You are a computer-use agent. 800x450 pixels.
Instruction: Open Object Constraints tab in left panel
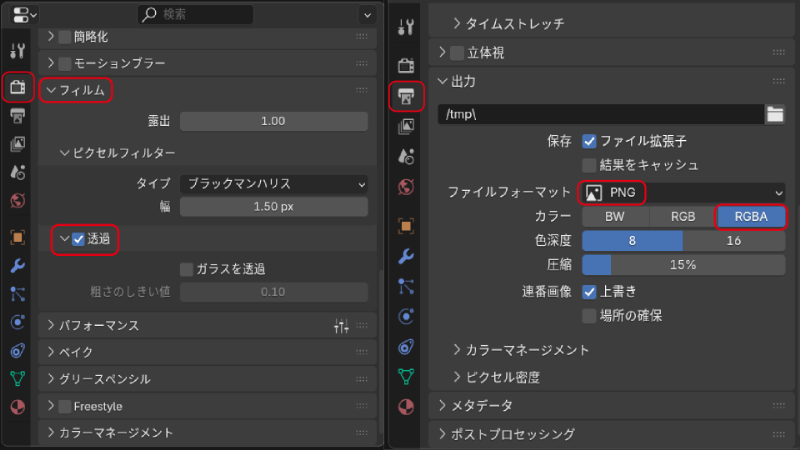point(17,351)
